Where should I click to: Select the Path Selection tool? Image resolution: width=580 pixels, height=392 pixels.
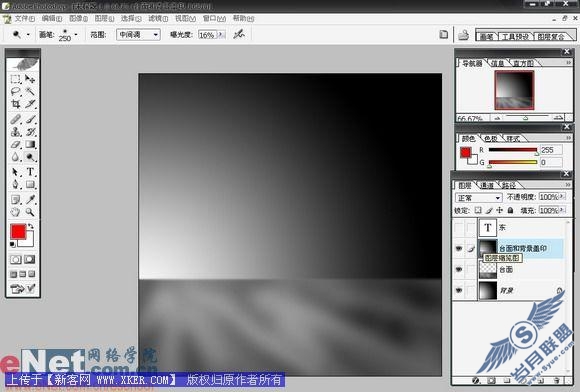click(16, 172)
